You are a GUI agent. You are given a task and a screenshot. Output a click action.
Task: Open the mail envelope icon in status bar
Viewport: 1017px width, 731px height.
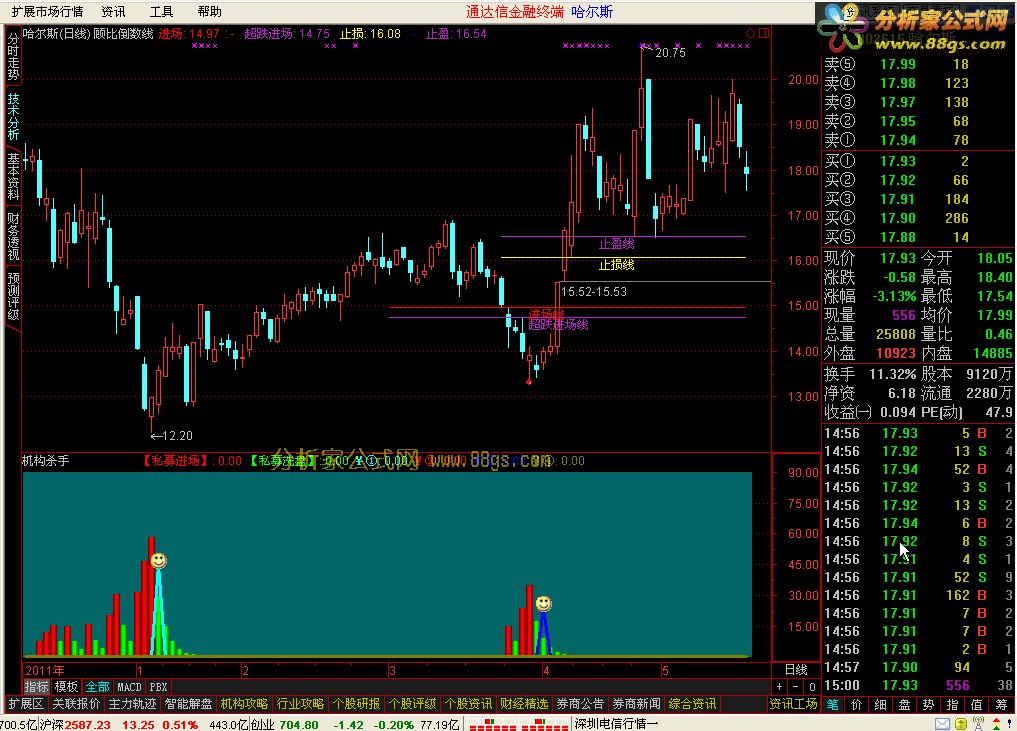[942, 724]
